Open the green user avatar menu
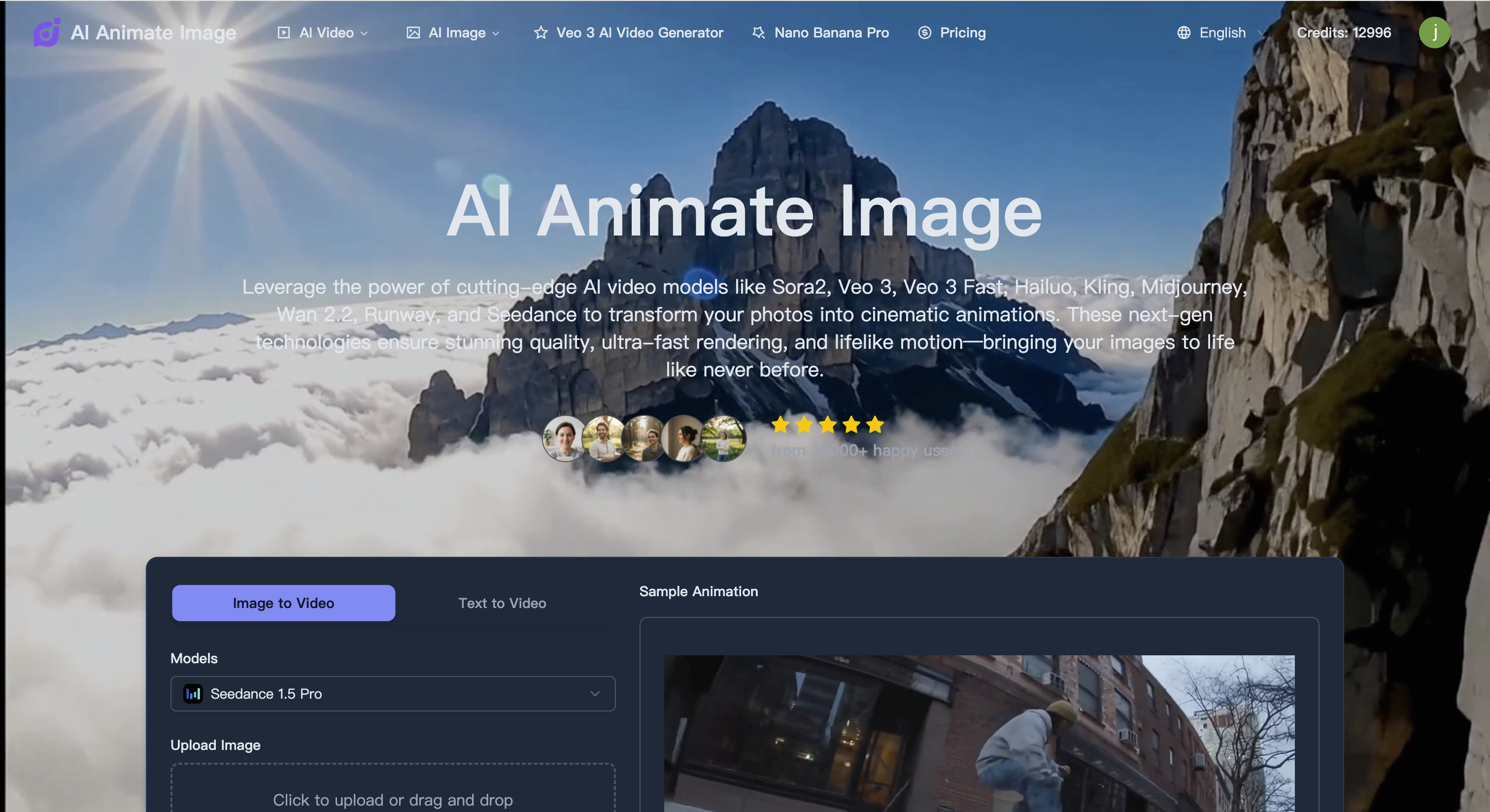 pos(1434,33)
